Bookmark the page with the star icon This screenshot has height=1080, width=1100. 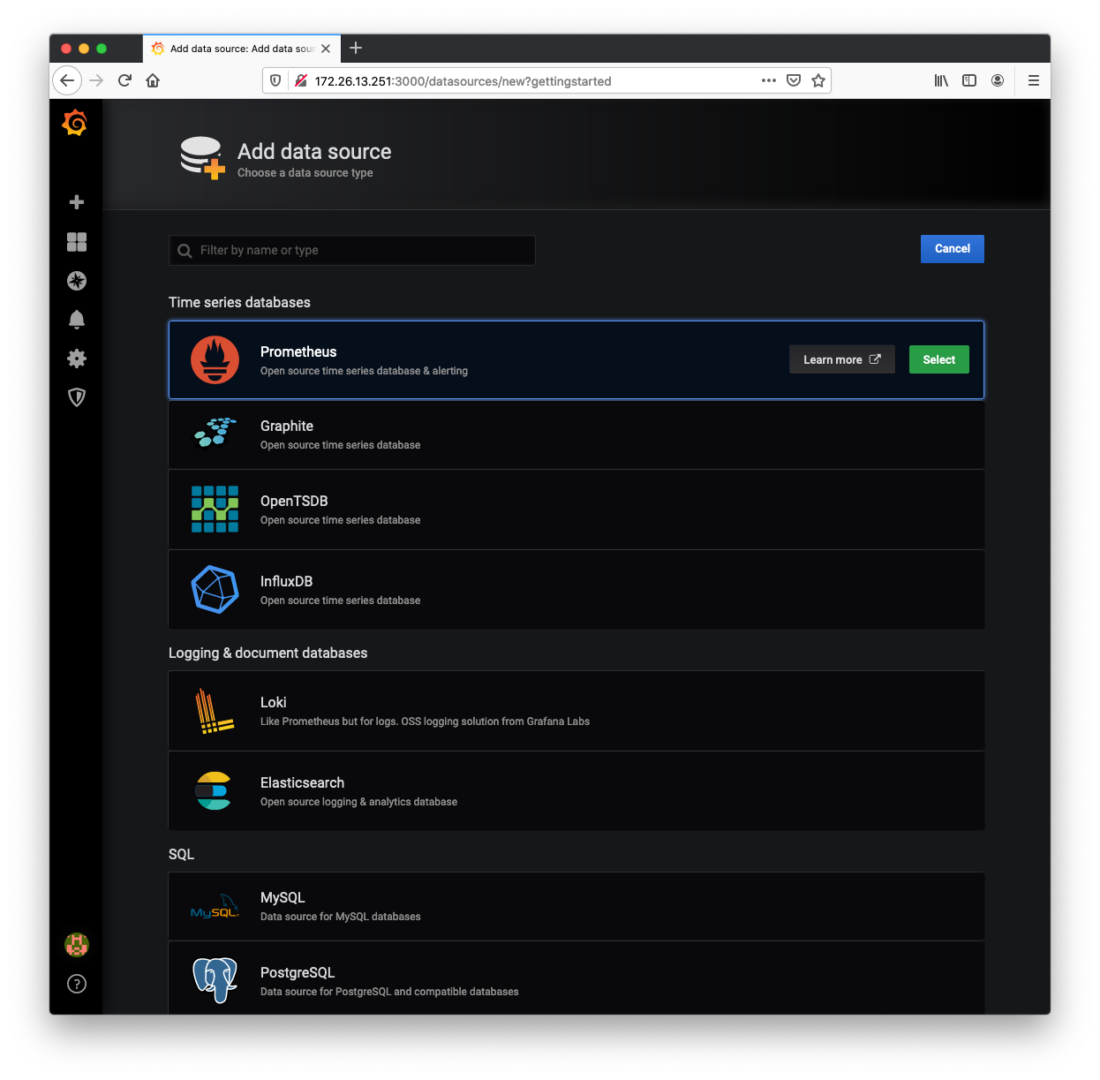[818, 80]
